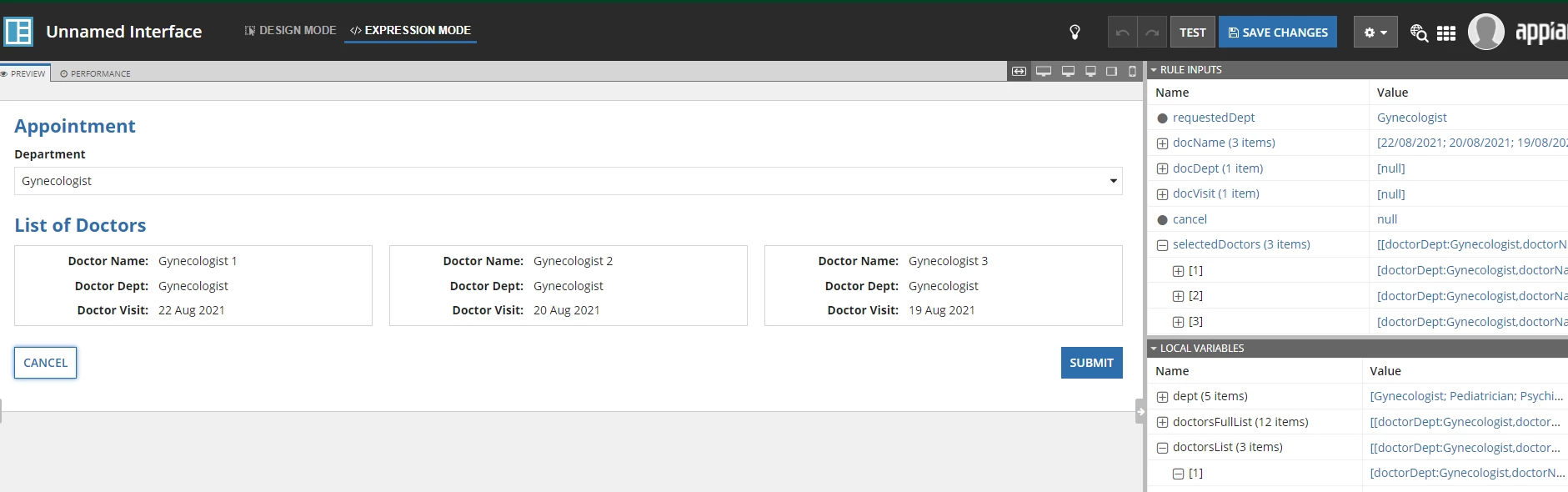
Task: Click the 20 Aug 2021 visit date
Action: 566,310
